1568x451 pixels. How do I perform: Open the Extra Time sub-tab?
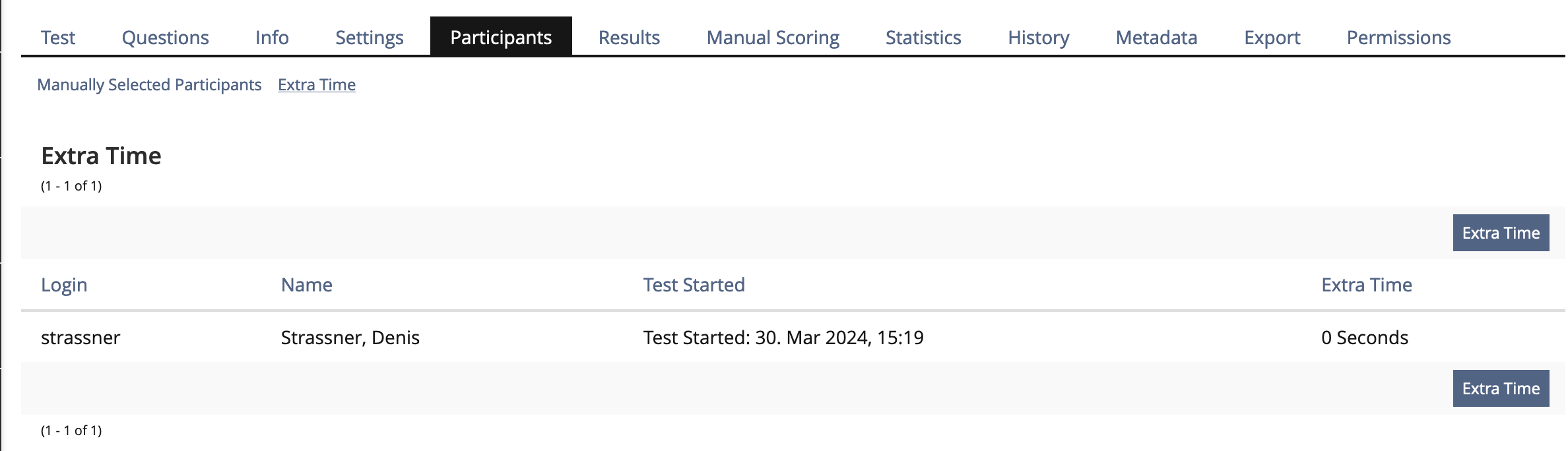pyautogui.click(x=317, y=84)
